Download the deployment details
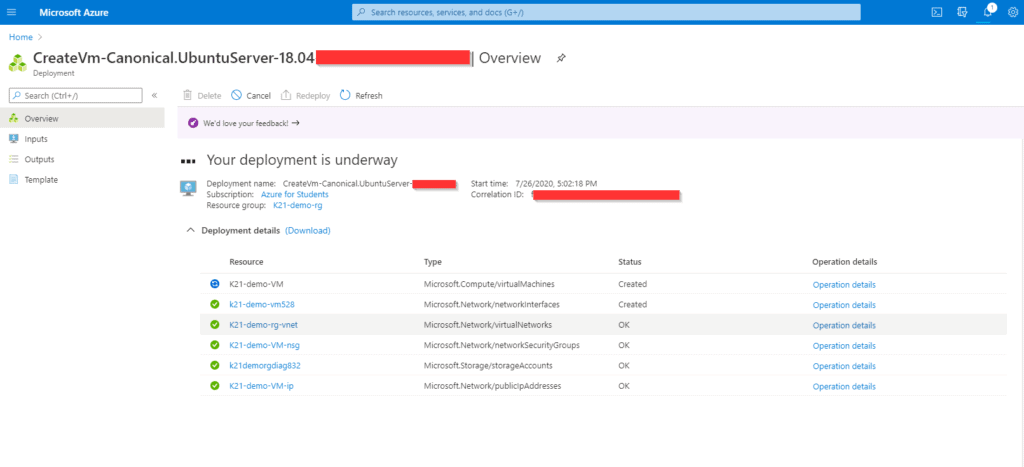 (x=308, y=231)
